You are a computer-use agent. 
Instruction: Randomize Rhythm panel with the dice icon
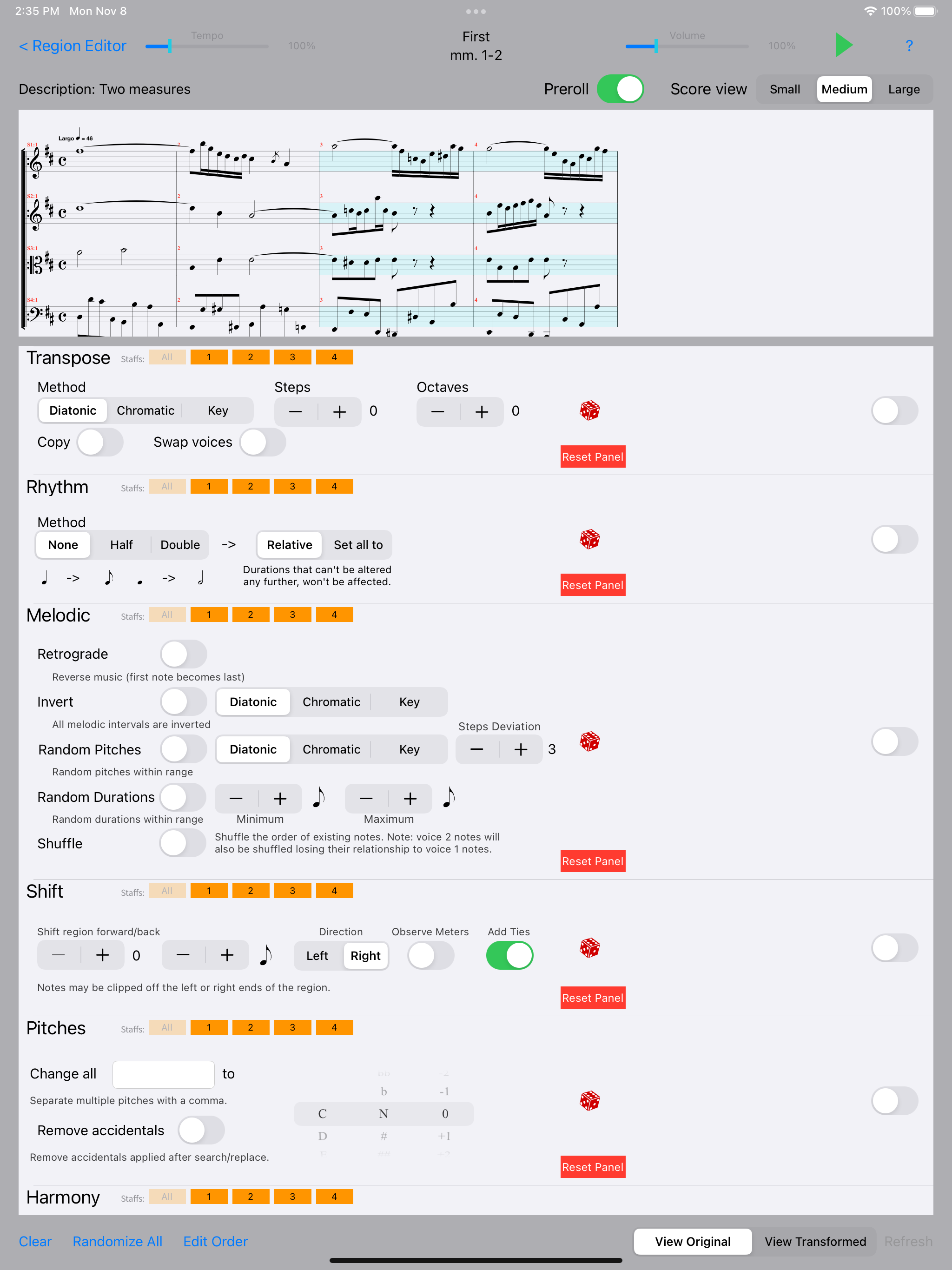coord(590,539)
